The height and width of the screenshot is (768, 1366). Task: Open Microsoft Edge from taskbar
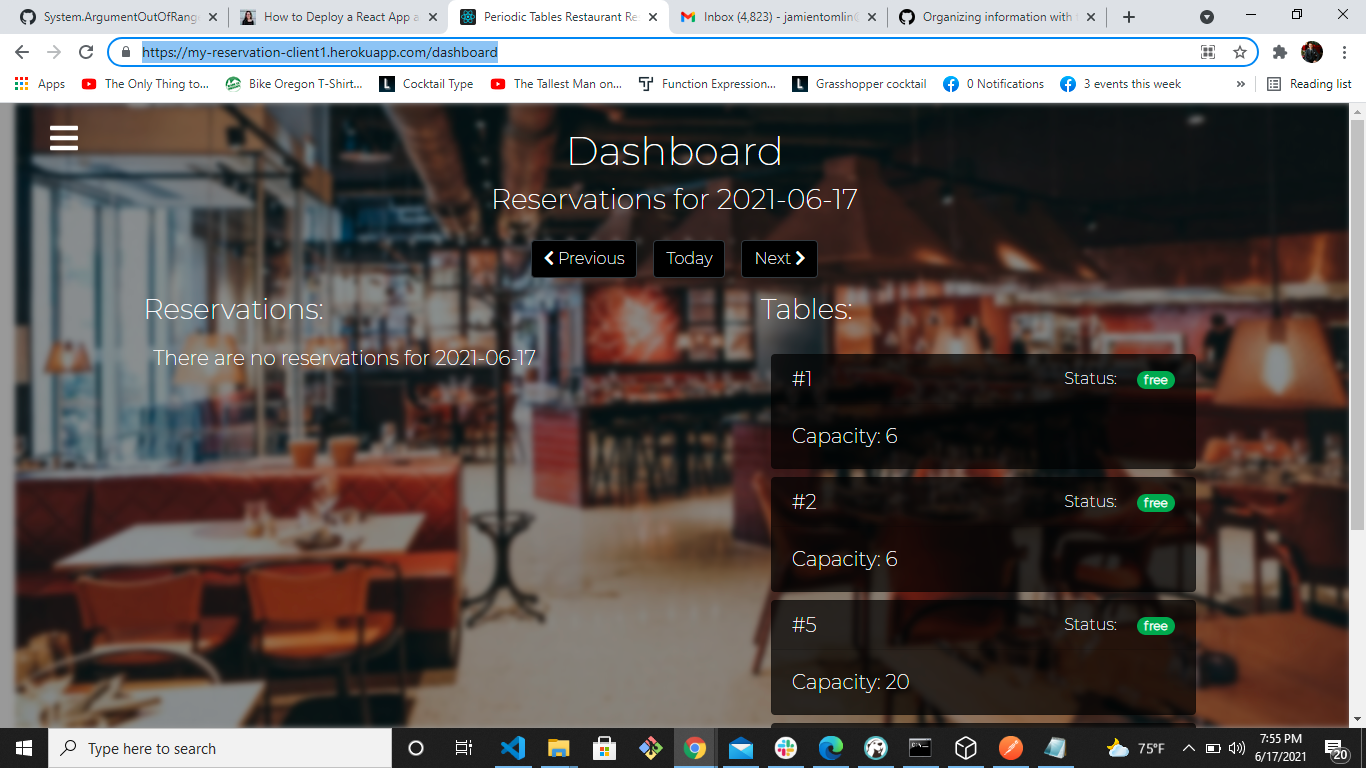[831, 748]
